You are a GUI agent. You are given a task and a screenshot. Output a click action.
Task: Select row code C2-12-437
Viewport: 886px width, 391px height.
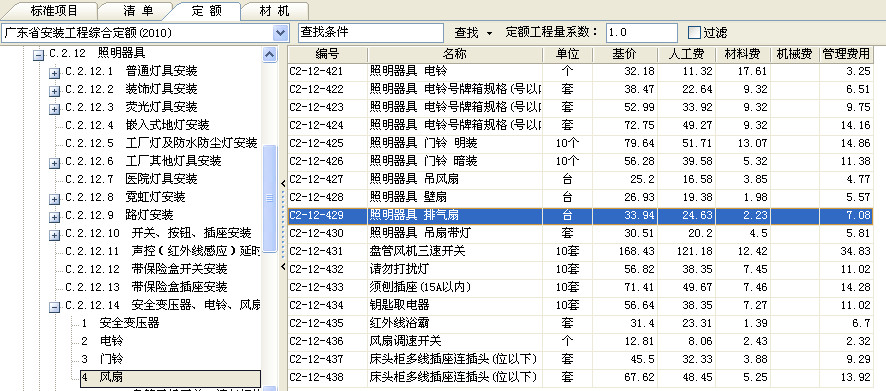(316, 359)
